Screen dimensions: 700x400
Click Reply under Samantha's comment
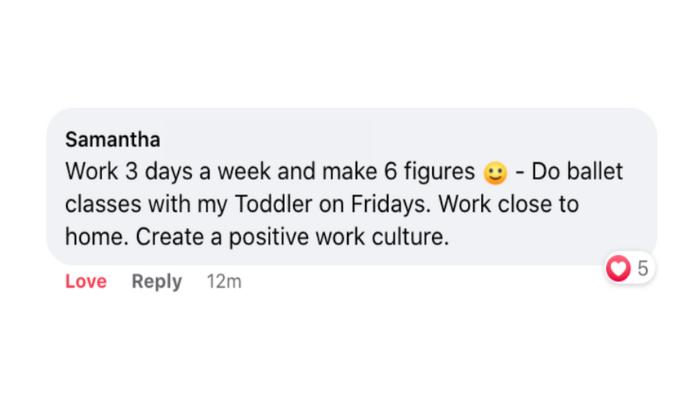[157, 282]
